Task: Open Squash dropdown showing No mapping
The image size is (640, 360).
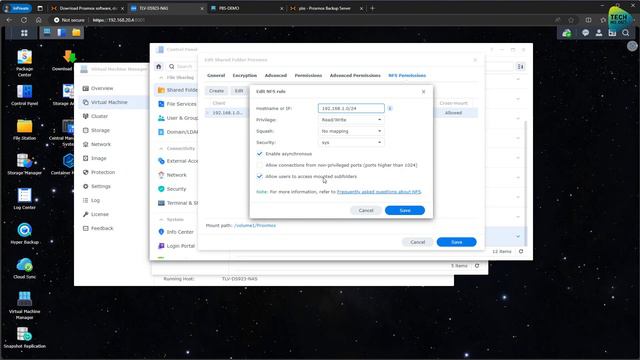Action: (351, 131)
